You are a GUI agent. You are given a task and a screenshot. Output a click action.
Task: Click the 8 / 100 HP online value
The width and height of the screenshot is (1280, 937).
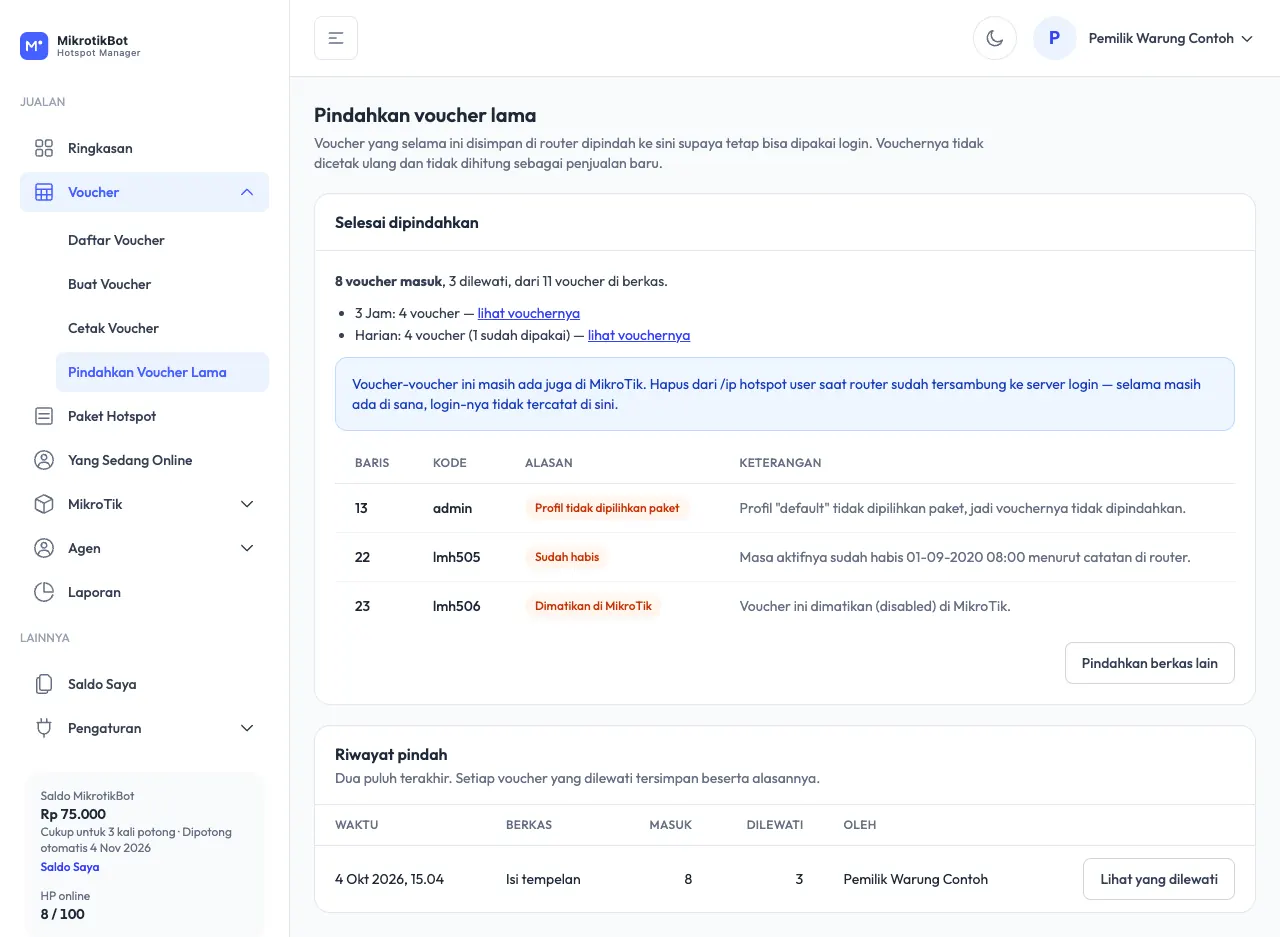62,914
